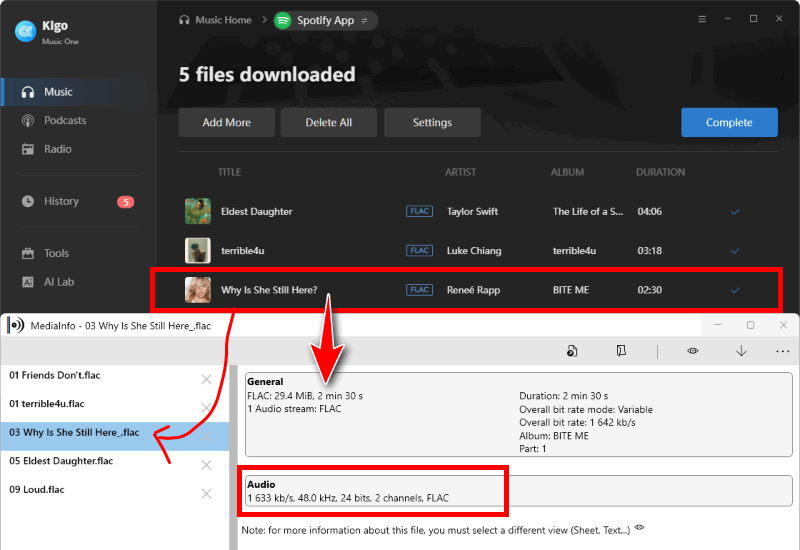Open the Music section in sidebar
The height and width of the screenshot is (550, 800).
[x=74, y=92]
